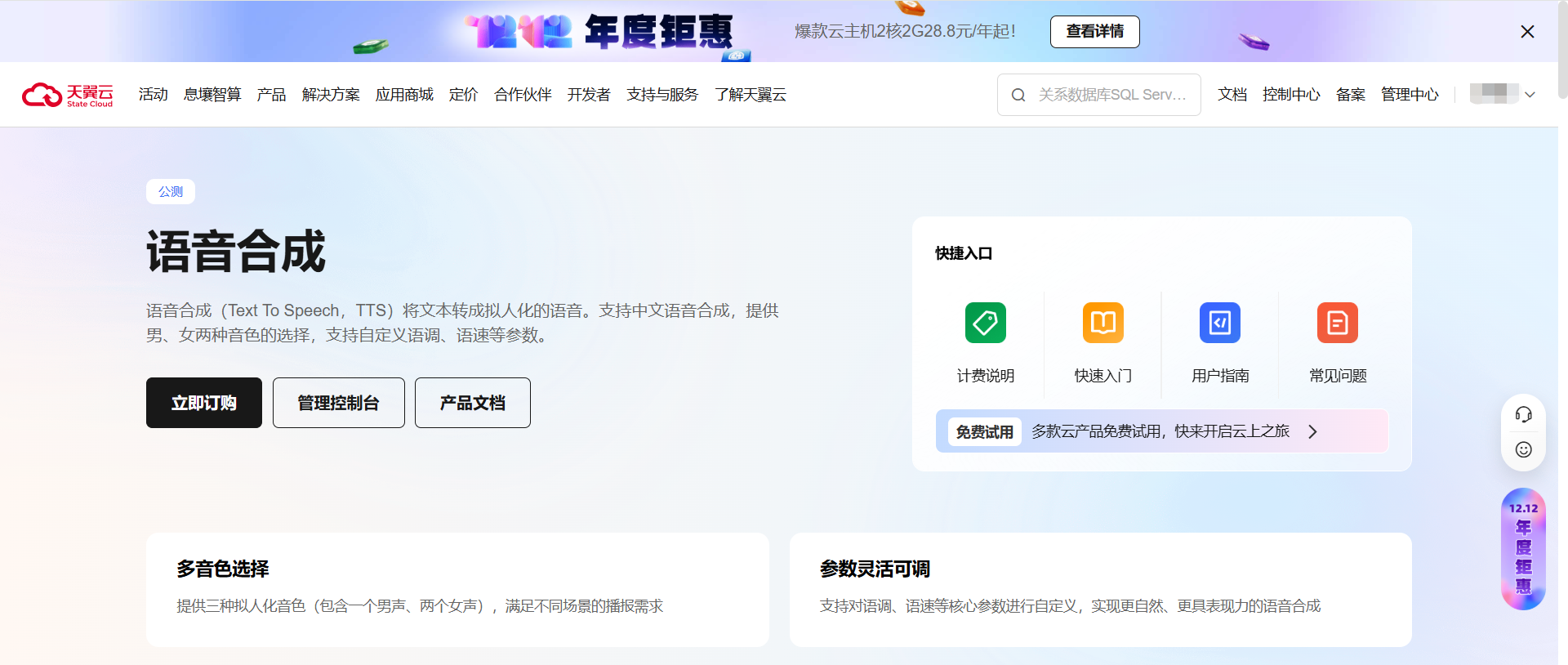Close the top promotional banner
1568x665 pixels.
tap(1527, 32)
